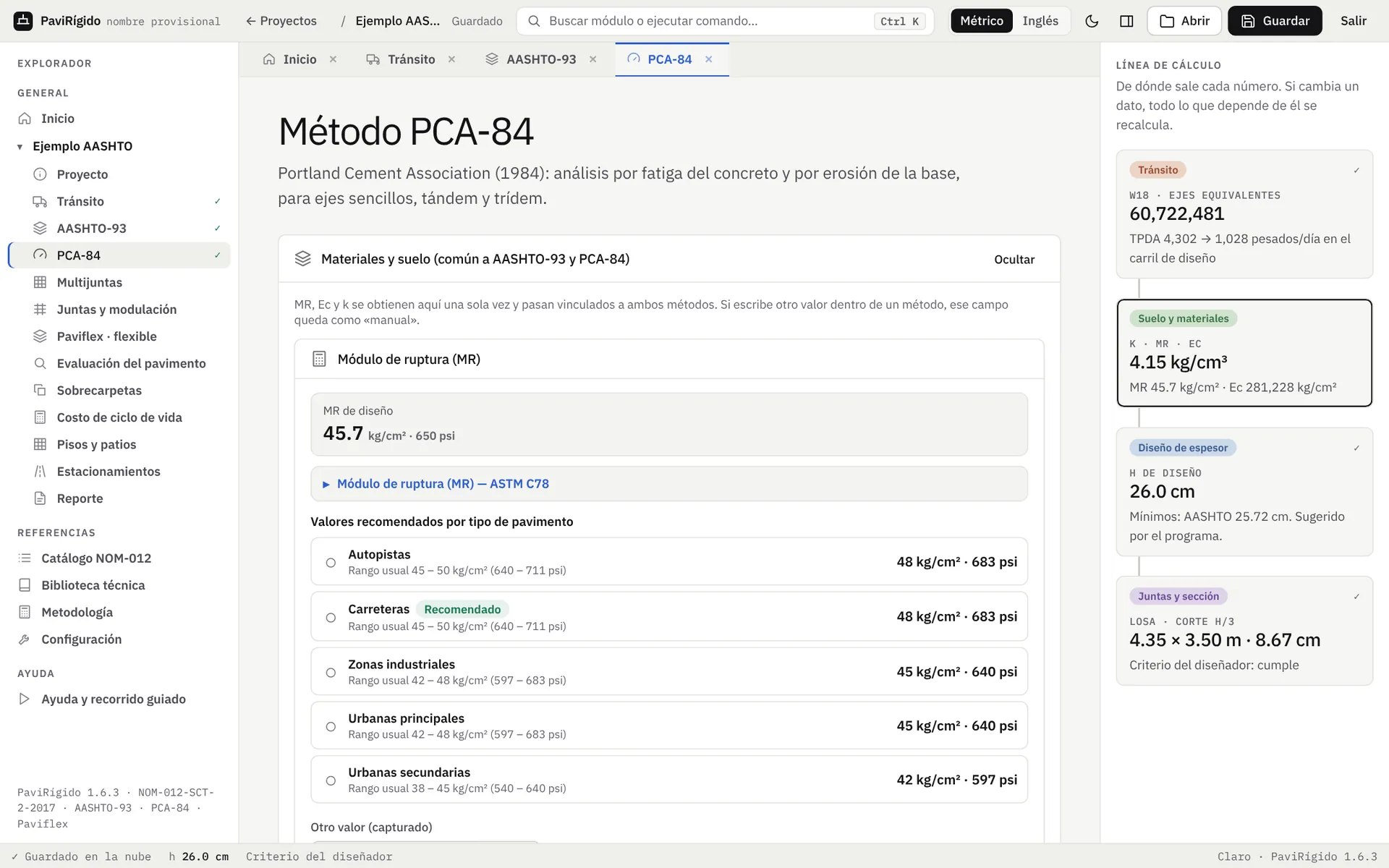Expand Módulo de ruptura ASTM C78 section

pos(668,484)
